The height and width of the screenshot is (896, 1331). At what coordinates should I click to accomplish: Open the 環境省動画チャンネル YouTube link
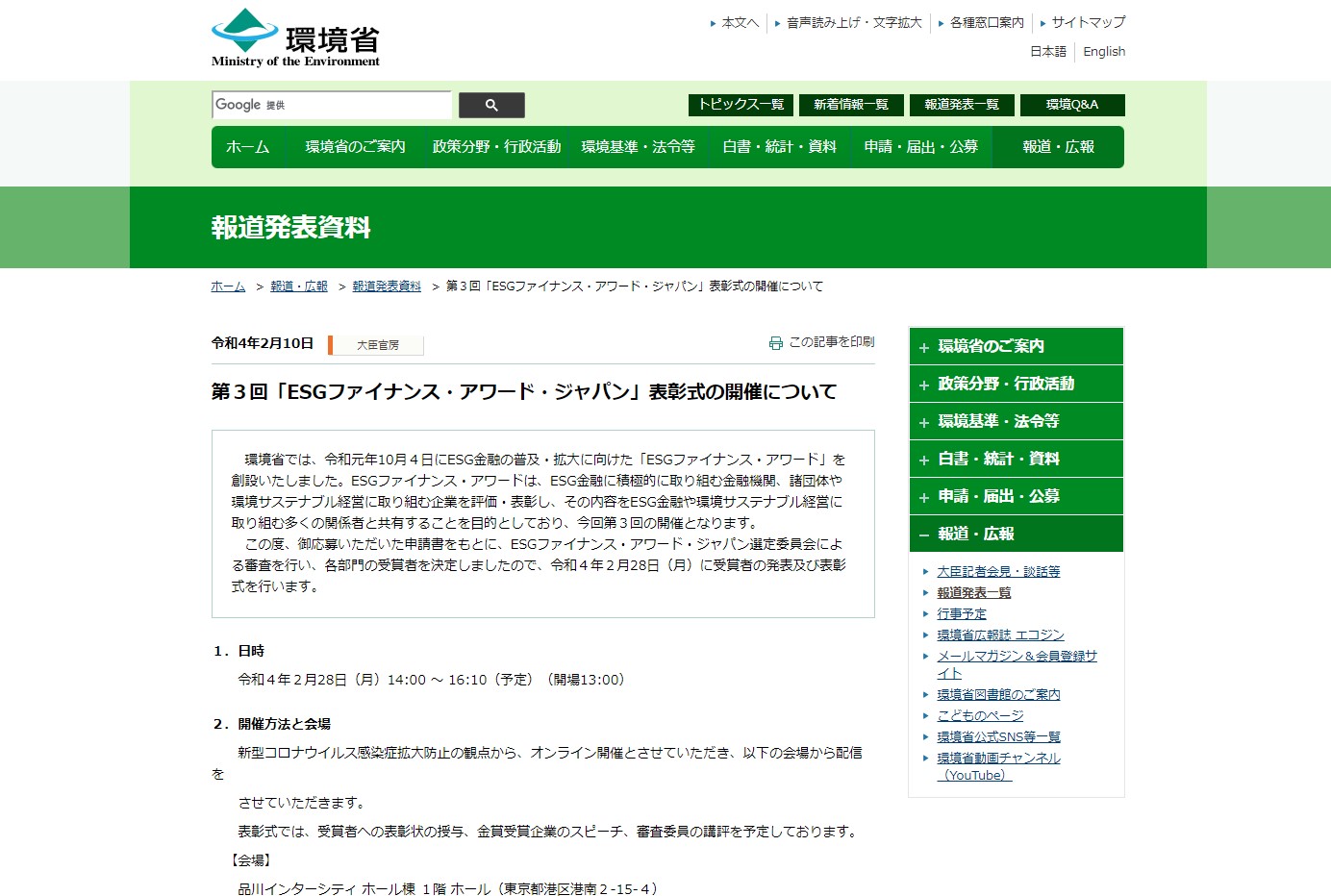coord(997,758)
